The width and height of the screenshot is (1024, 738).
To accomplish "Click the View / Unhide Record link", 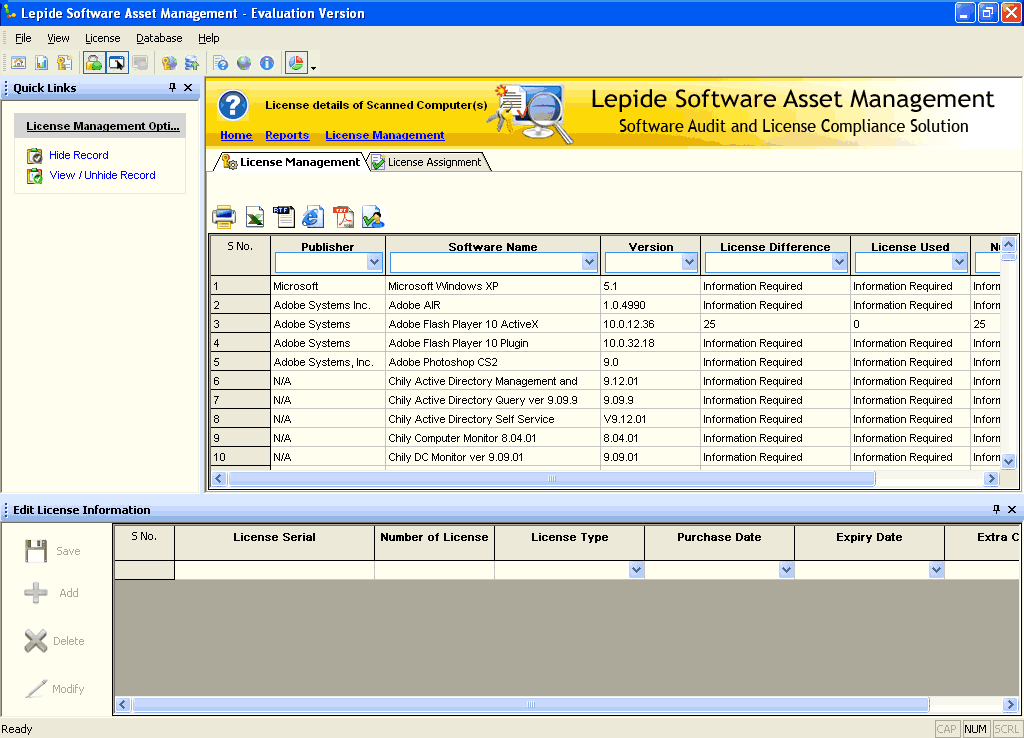I will [103, 176].
